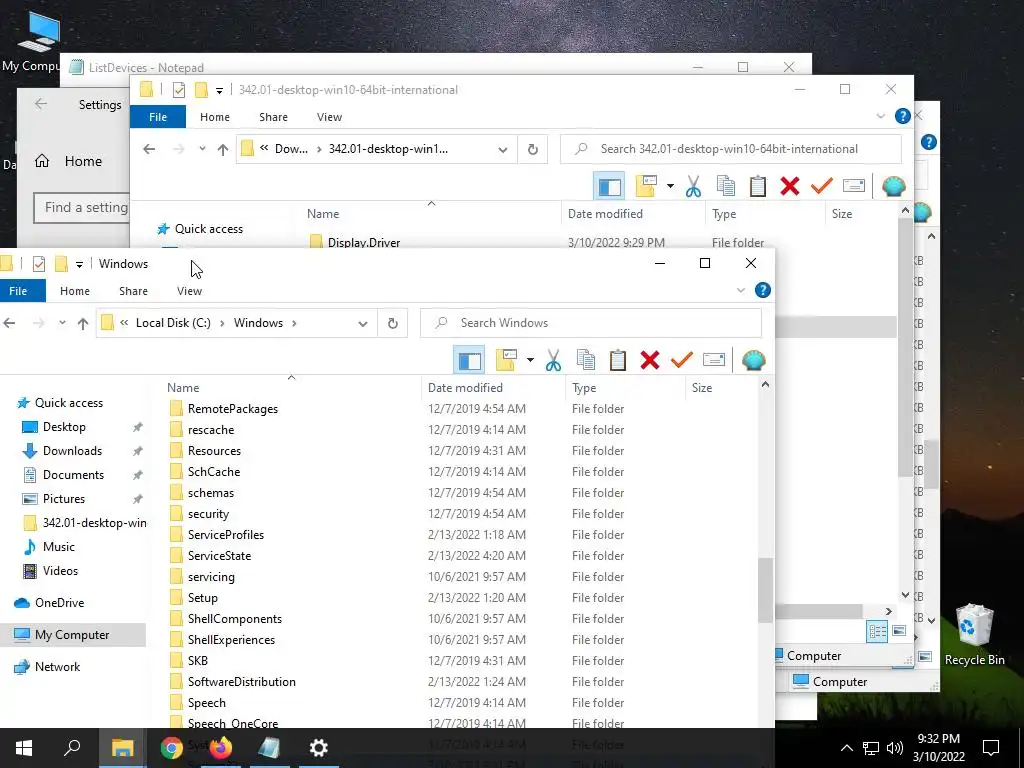This screenshot has width=1024, height=768.
Task: Open help icon in Windows folder window
Action: (x=763, y=290)
